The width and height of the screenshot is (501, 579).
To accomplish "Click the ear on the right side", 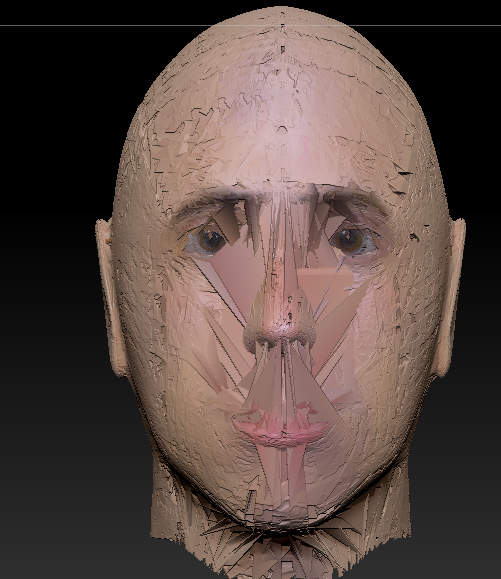I will point(450,297).
